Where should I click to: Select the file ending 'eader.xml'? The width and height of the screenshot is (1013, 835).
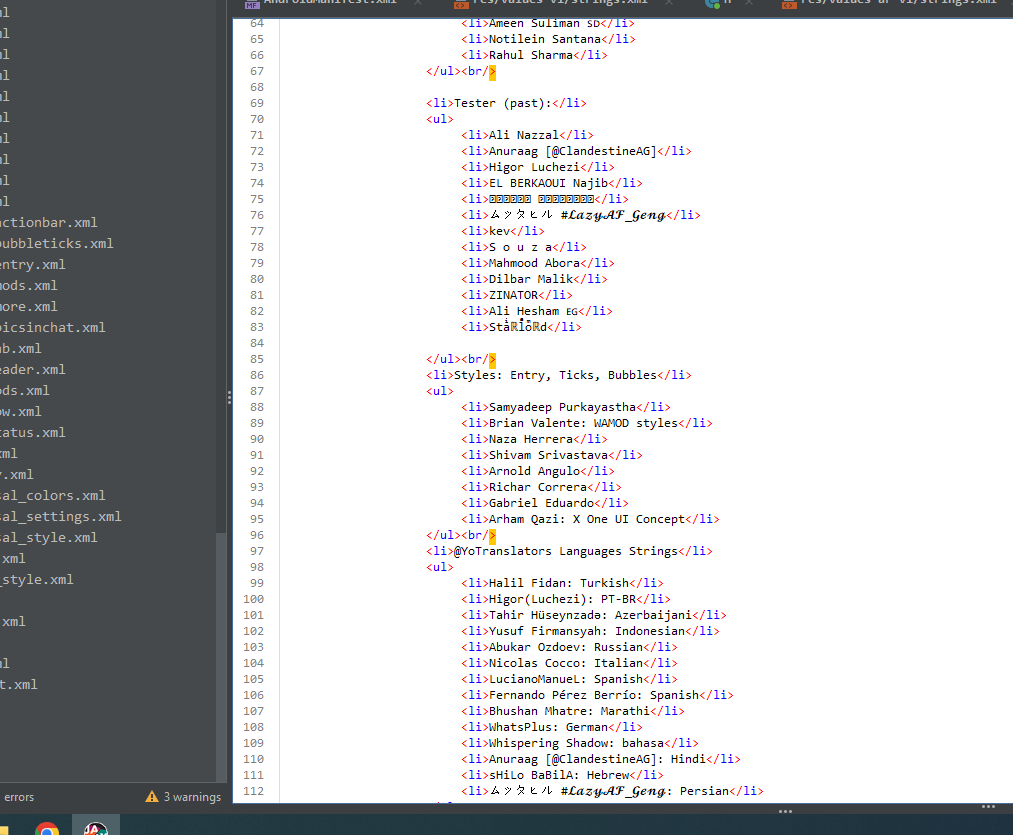click(x=32, y=370)
